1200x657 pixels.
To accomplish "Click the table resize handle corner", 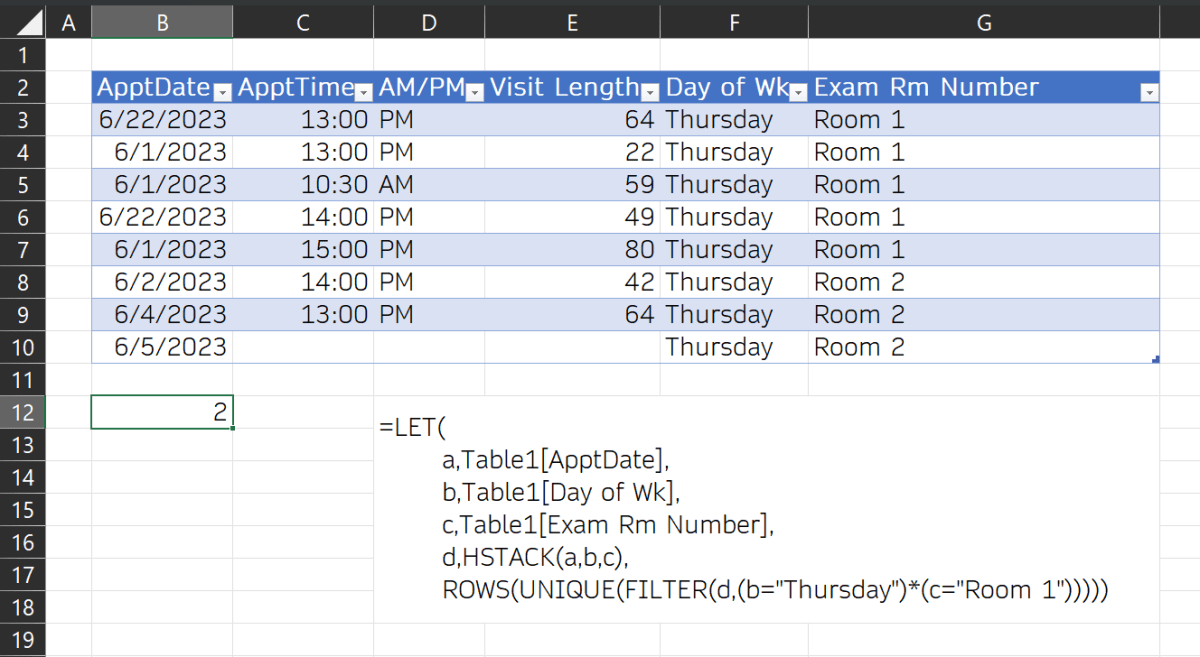I will pos(1156,359).
